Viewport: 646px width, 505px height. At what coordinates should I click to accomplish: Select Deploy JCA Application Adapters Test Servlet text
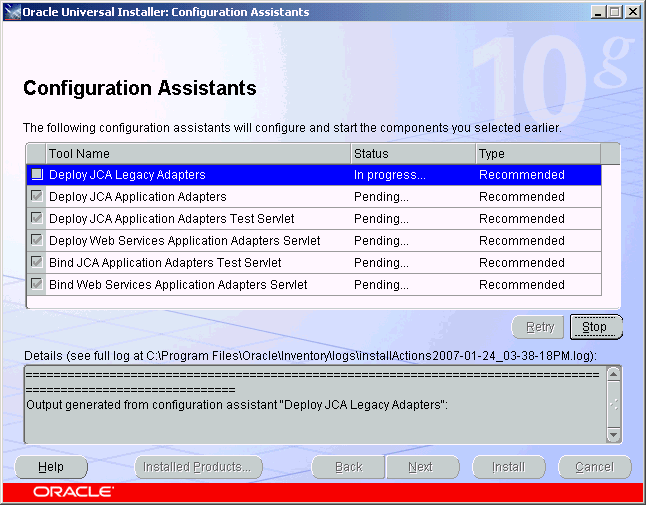[171, 218]
